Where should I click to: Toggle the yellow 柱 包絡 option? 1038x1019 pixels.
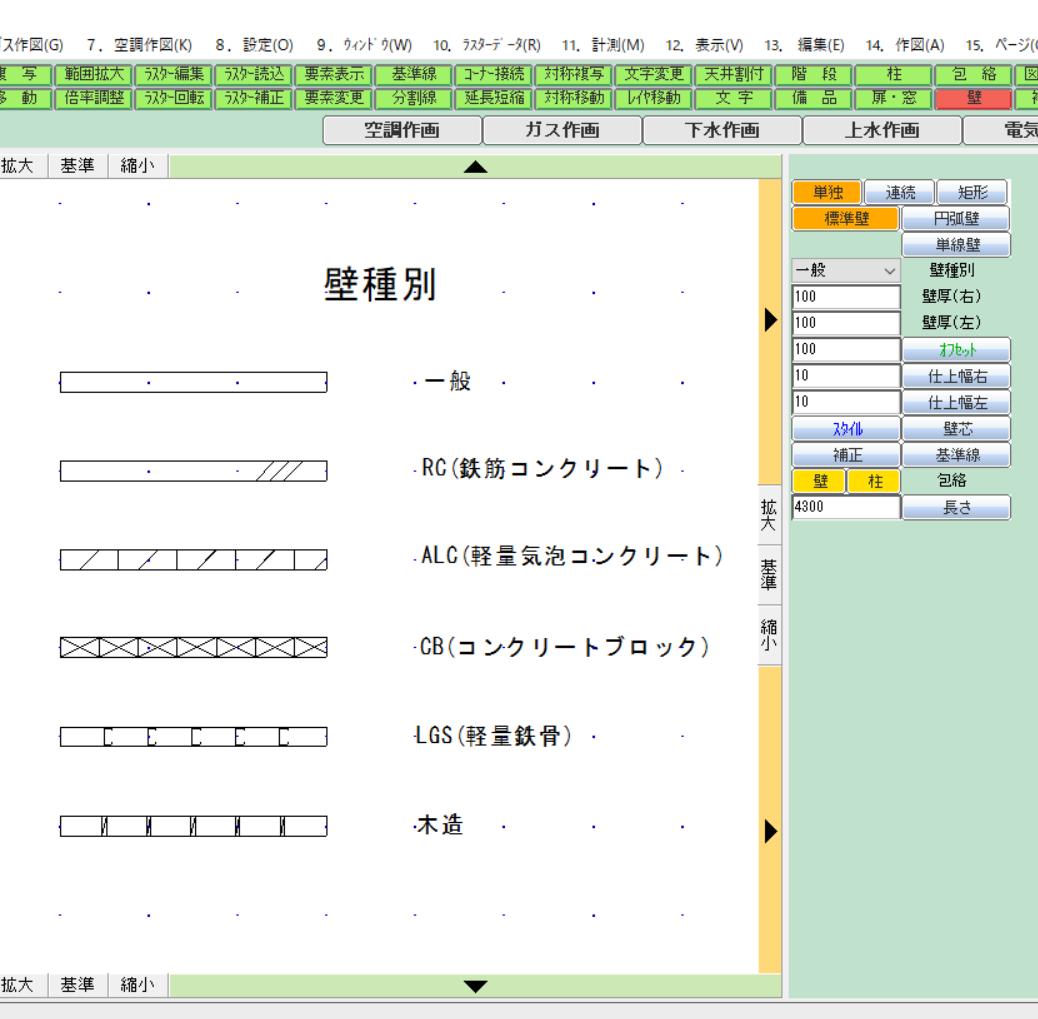click(874, 481)
